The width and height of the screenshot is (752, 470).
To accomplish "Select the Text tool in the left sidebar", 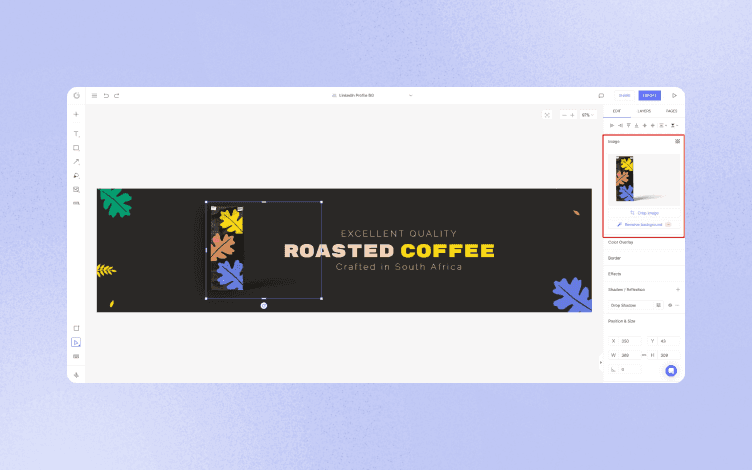I will click(76, 134).
